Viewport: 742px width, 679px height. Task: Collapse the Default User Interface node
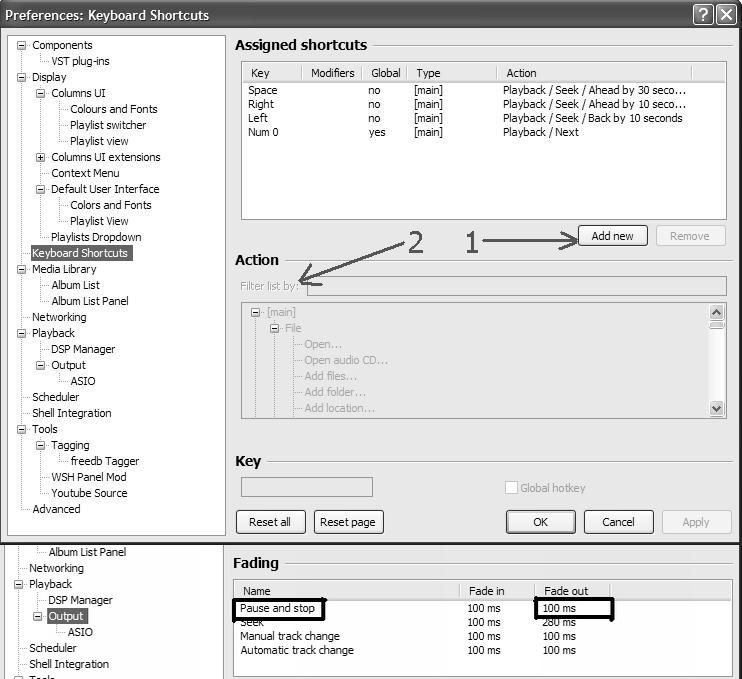click(x=41, y=189)
